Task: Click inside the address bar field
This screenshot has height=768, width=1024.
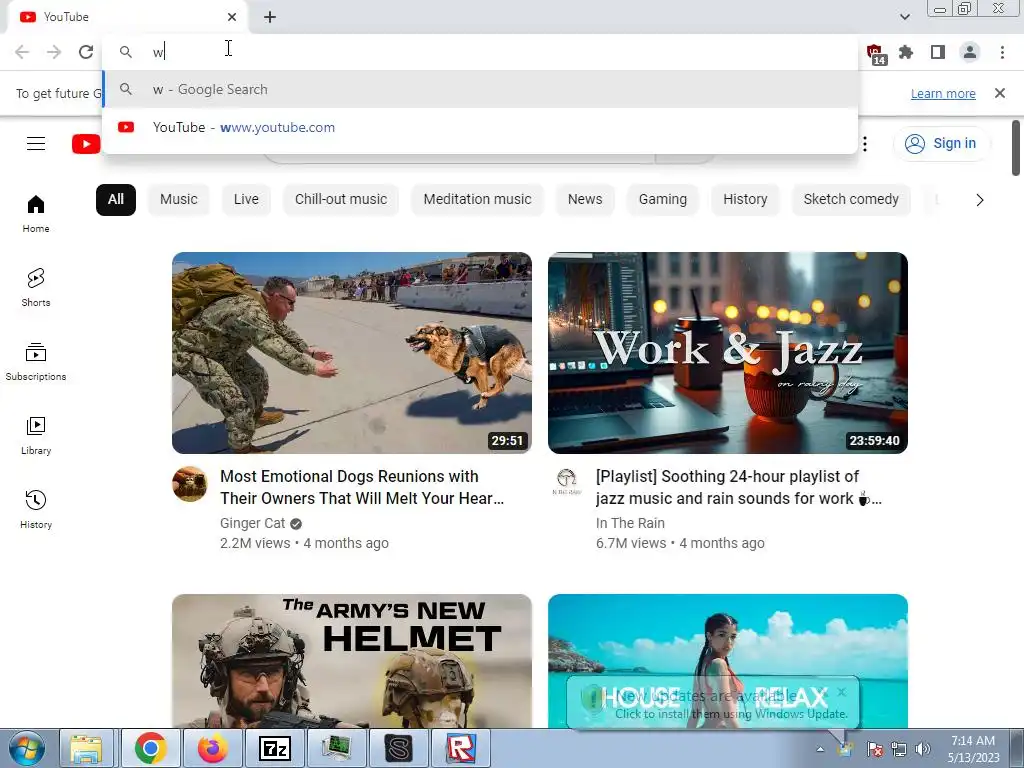Action: (x=480, y=52)
